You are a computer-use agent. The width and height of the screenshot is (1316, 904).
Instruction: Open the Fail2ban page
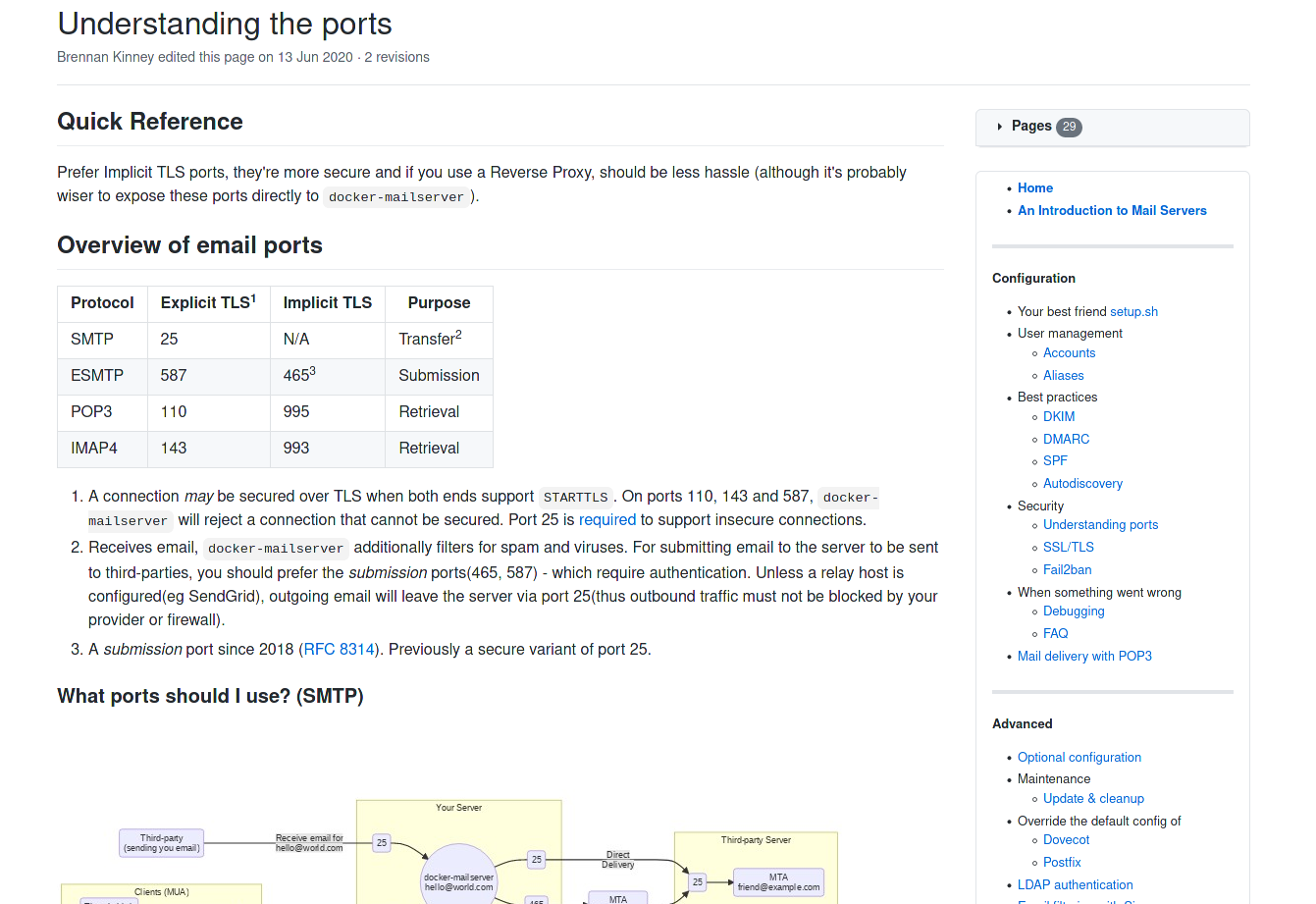pos(1067,569)
